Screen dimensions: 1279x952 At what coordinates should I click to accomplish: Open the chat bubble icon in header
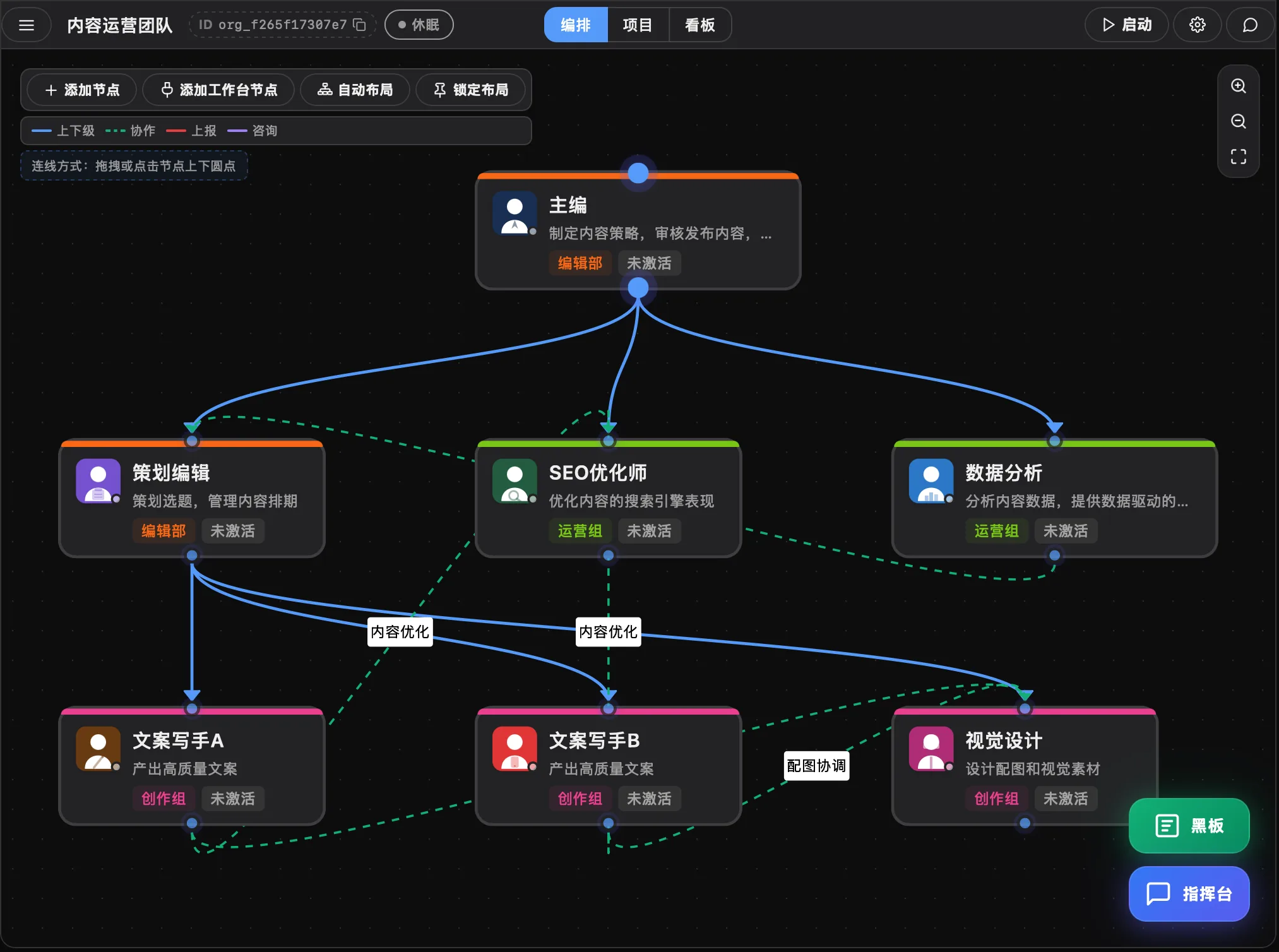coord(1250,25)
